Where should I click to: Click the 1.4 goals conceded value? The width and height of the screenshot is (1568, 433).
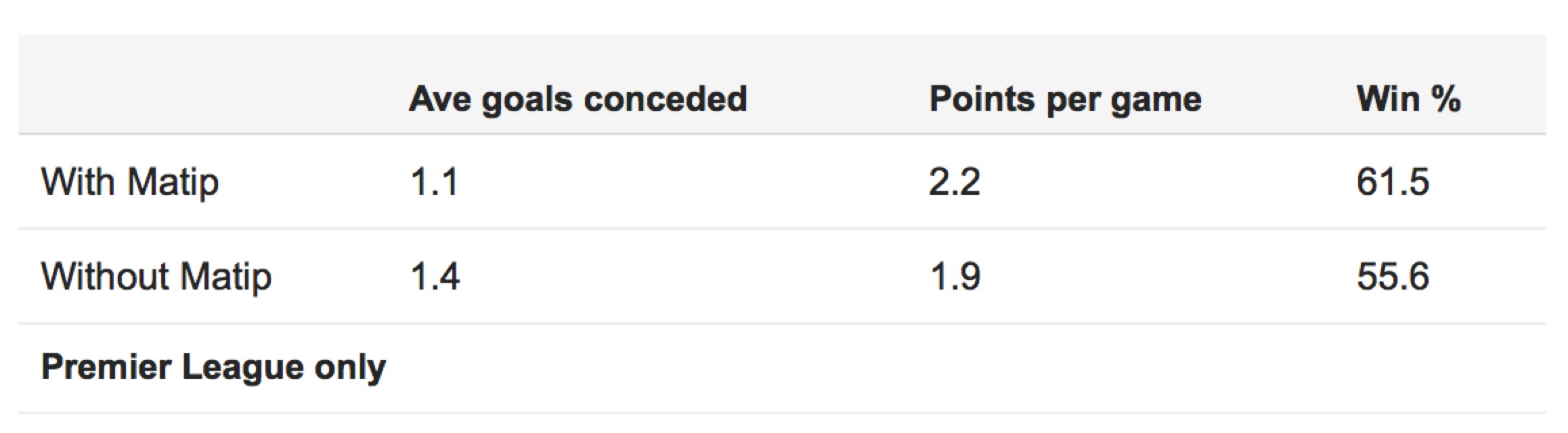(x=435, y=277)
